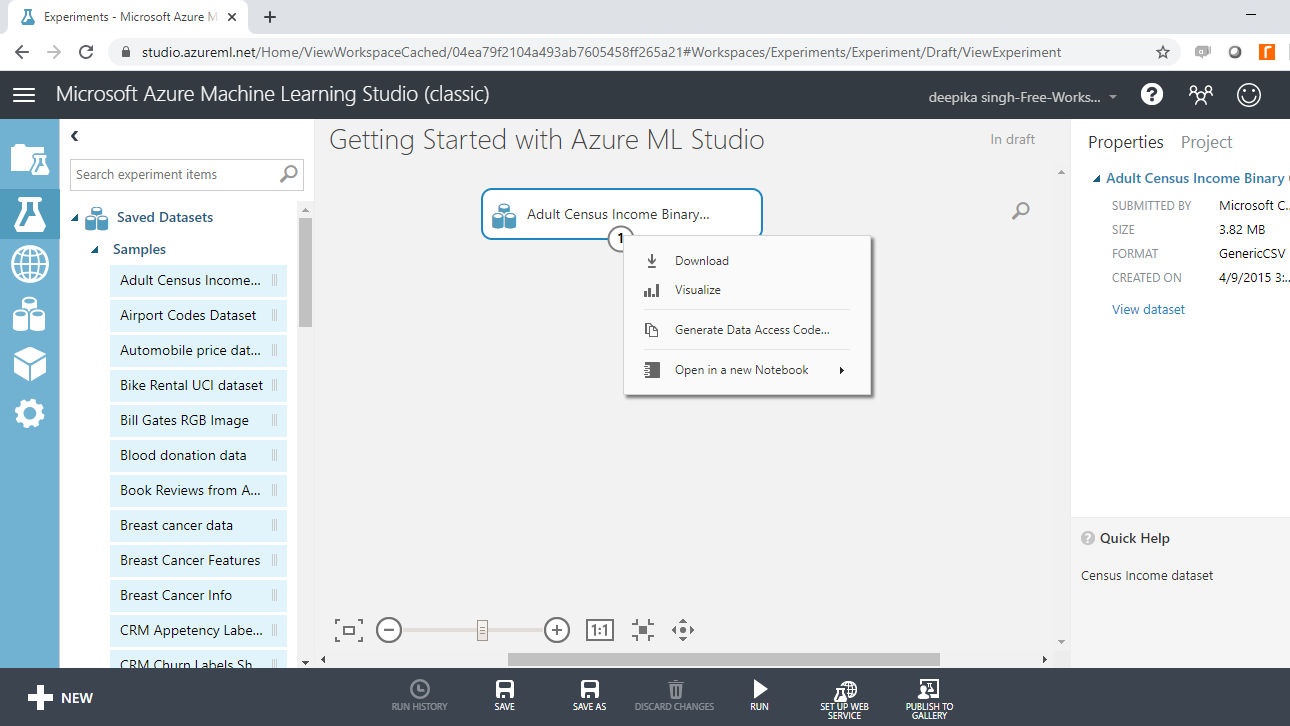Click Discard Changes trash icon
Viewport: 1290px width, 726px height.
675,695
